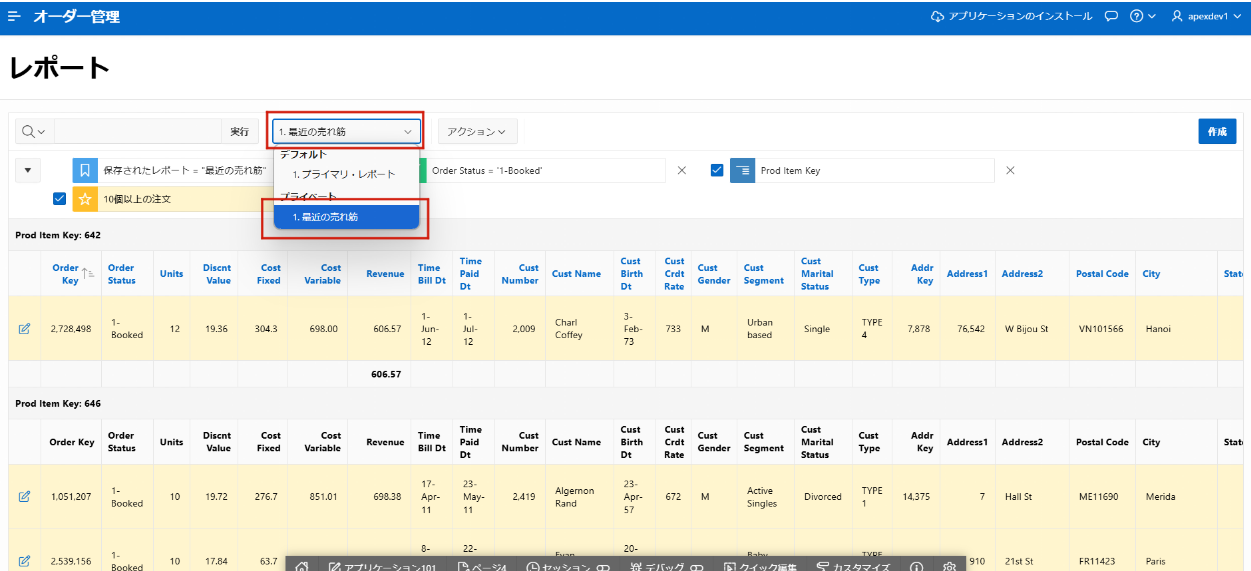Select 1. 最近の売れ筋 in the プライベート group

346,216
